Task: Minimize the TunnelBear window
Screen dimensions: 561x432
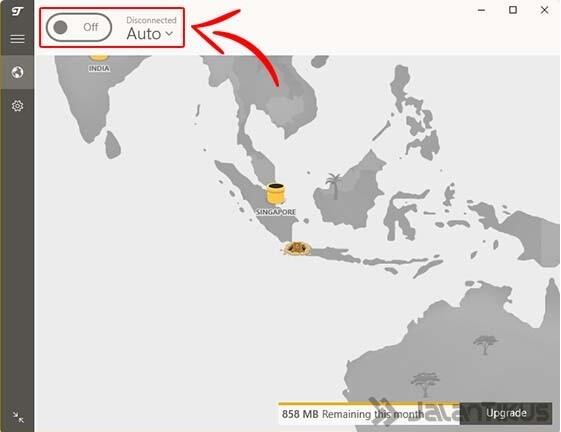Action: pos(482,10)
